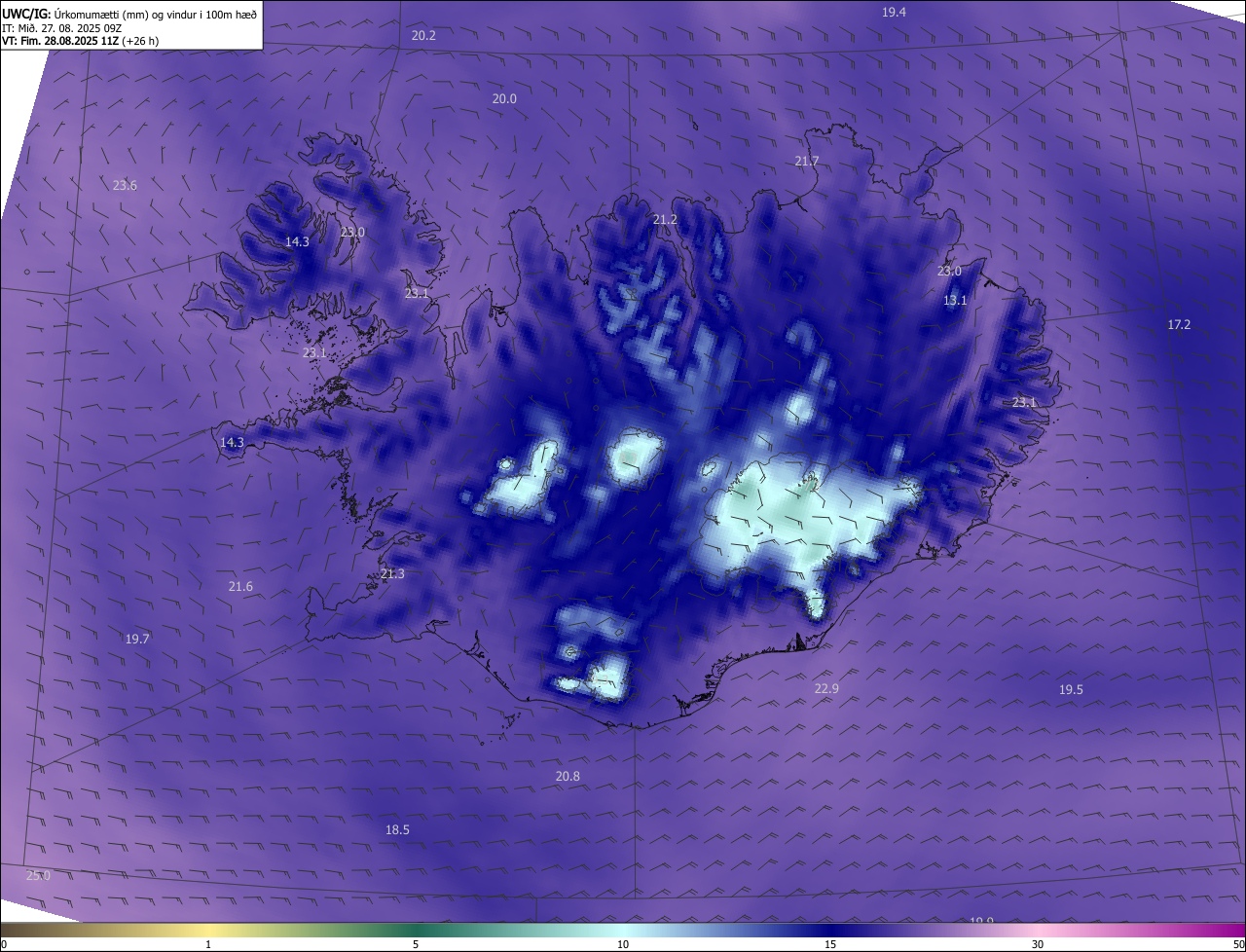The width and height of the screenshot is (1246, 952).
Task: Click the 1 tick on the color scale
Action: coord(208,944)
